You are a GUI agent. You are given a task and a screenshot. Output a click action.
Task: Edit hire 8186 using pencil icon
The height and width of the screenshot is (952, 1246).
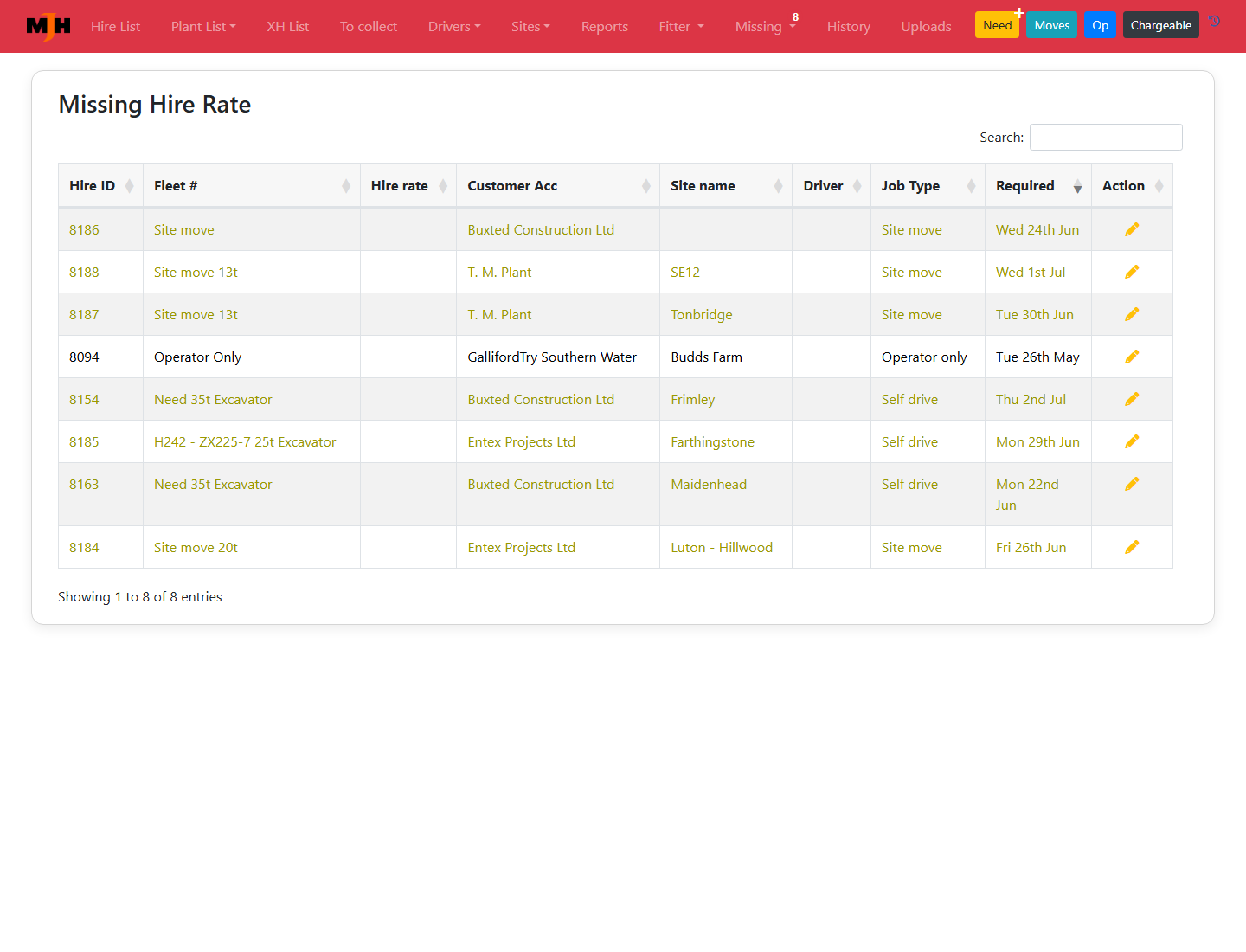[1132, 229]
